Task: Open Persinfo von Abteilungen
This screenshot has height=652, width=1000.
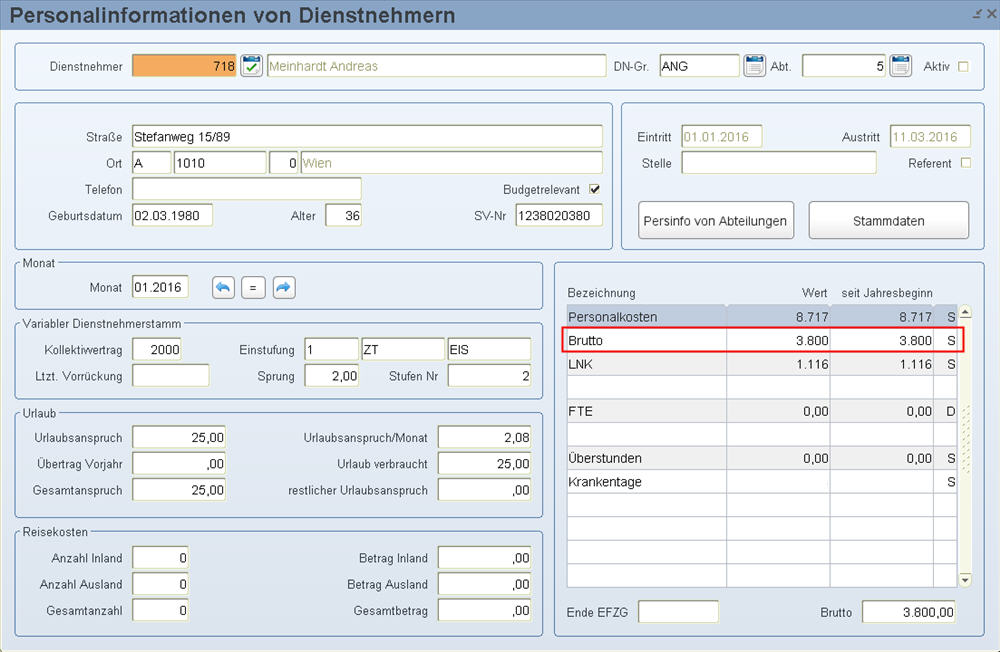Action: (716, 221)
